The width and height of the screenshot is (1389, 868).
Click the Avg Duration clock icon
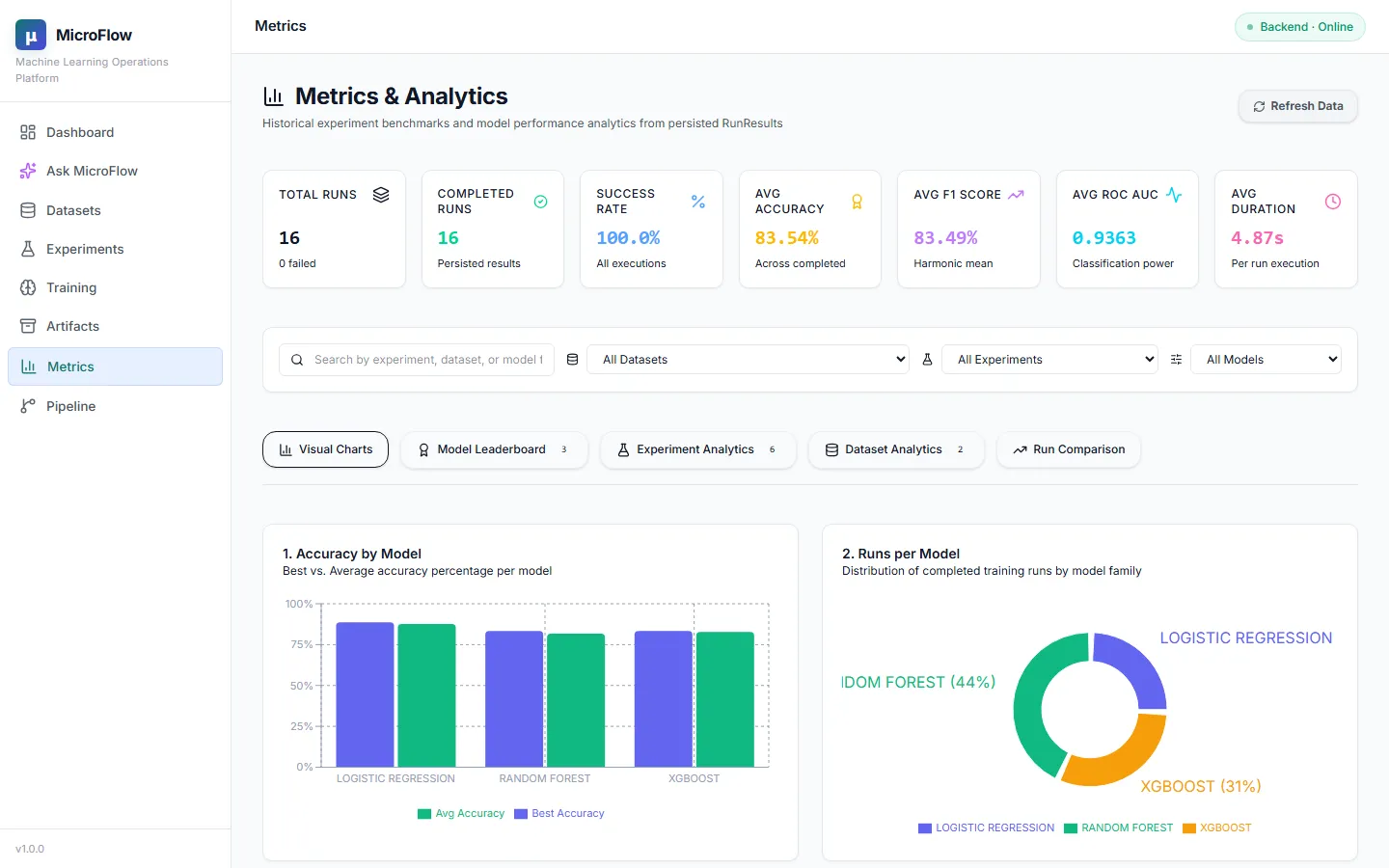click(x=1333, y=202)
